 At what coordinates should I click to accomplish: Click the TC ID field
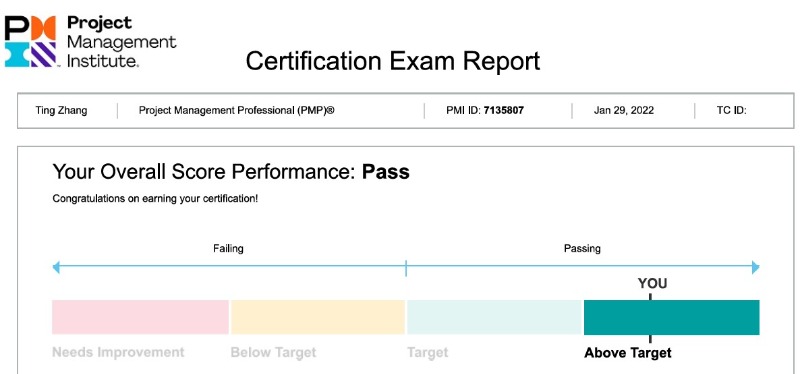click(732, 110)
